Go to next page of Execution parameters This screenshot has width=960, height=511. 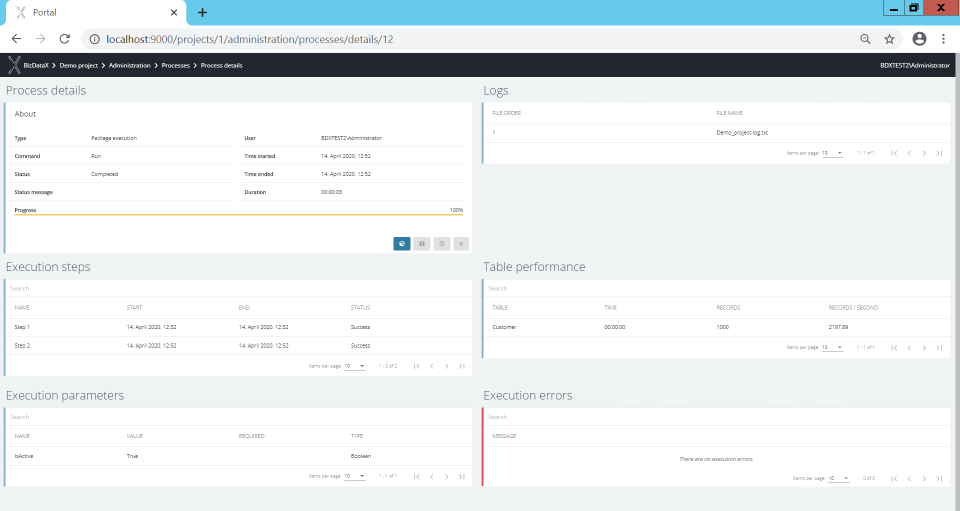tap(446, 476)
